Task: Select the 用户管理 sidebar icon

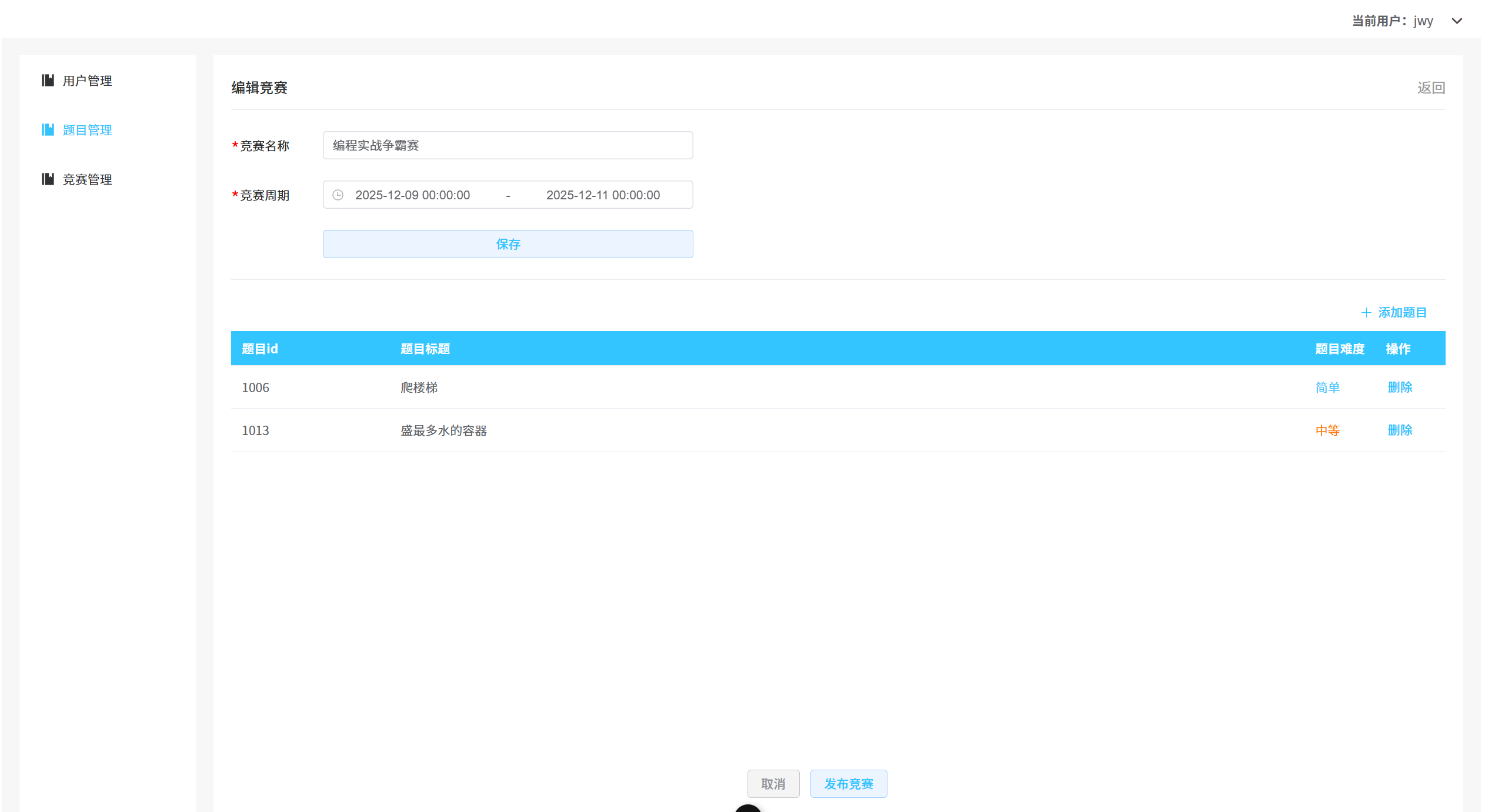Action: tap(48, 81)
